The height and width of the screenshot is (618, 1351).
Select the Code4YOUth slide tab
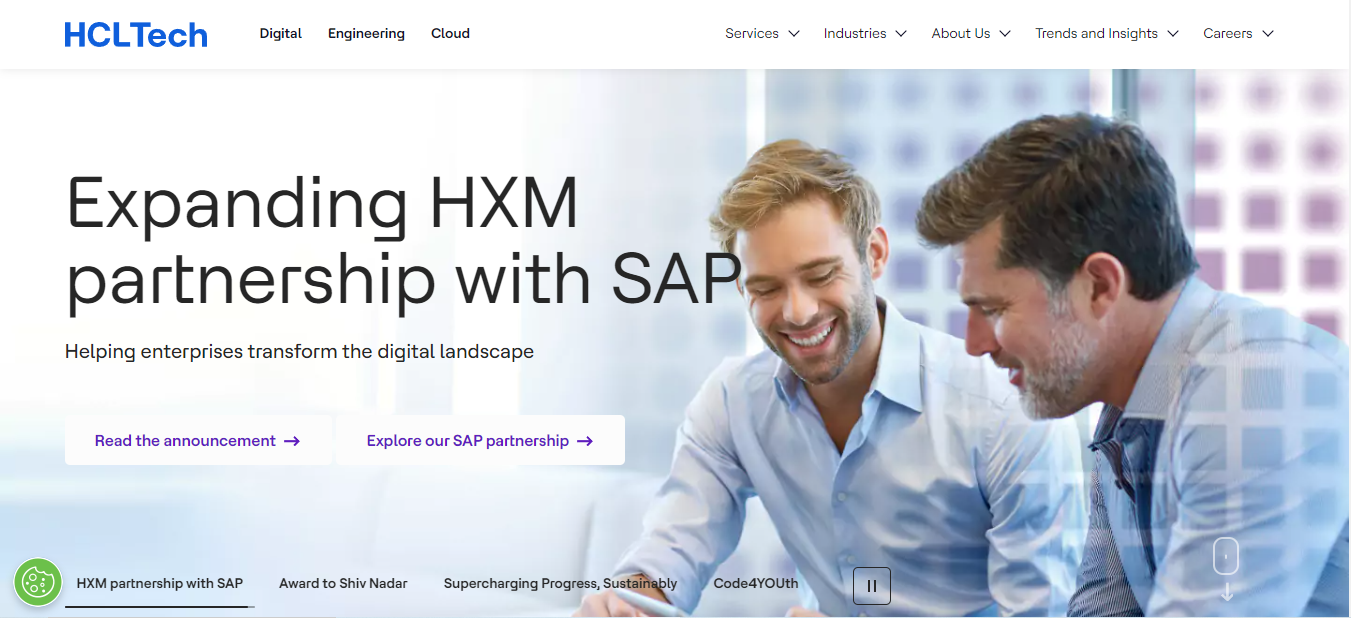[756, 583]
